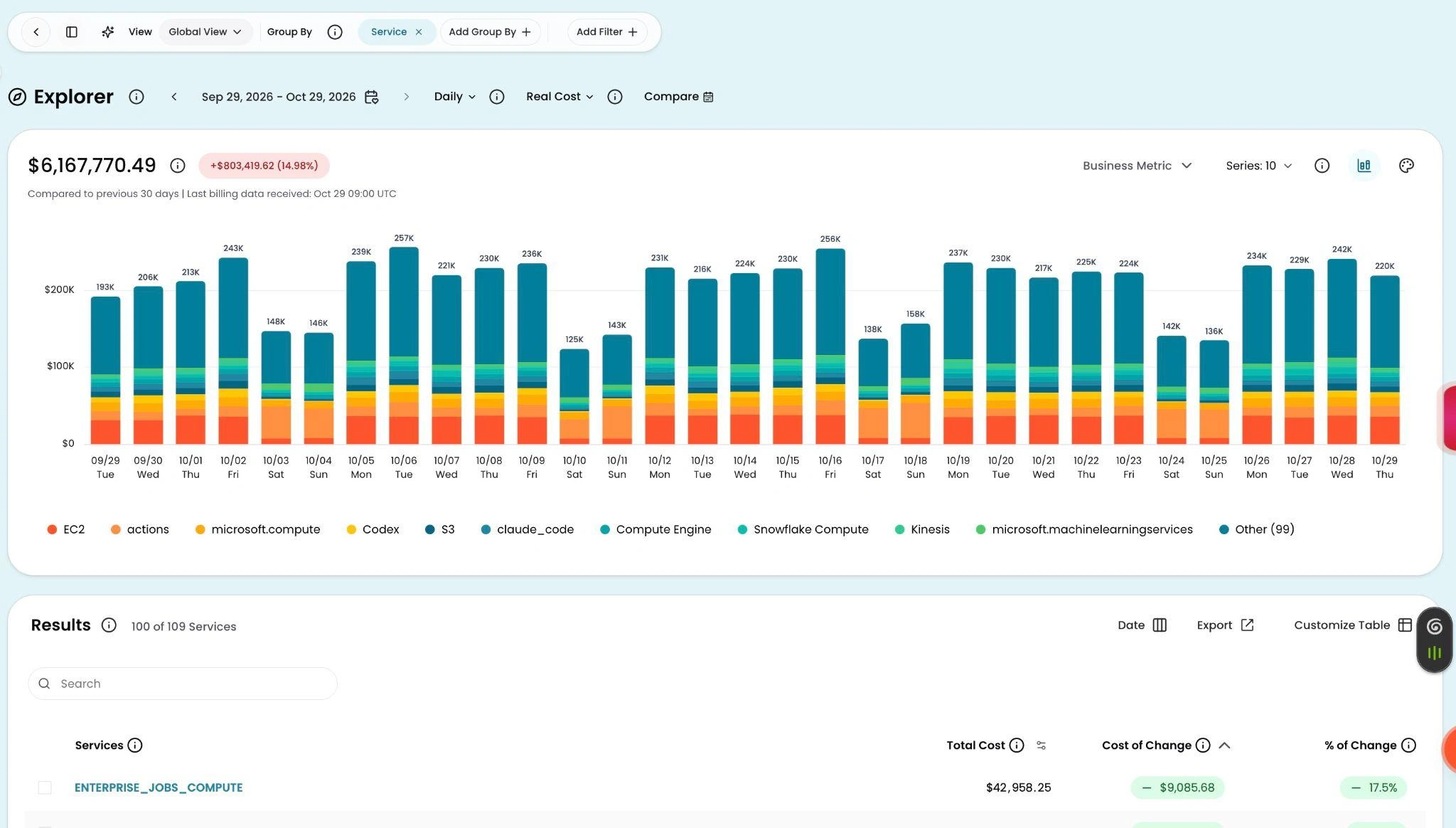Toggle the actions legend series
The height and width of the screenshot is (828, 1456).
pos(140,530)
